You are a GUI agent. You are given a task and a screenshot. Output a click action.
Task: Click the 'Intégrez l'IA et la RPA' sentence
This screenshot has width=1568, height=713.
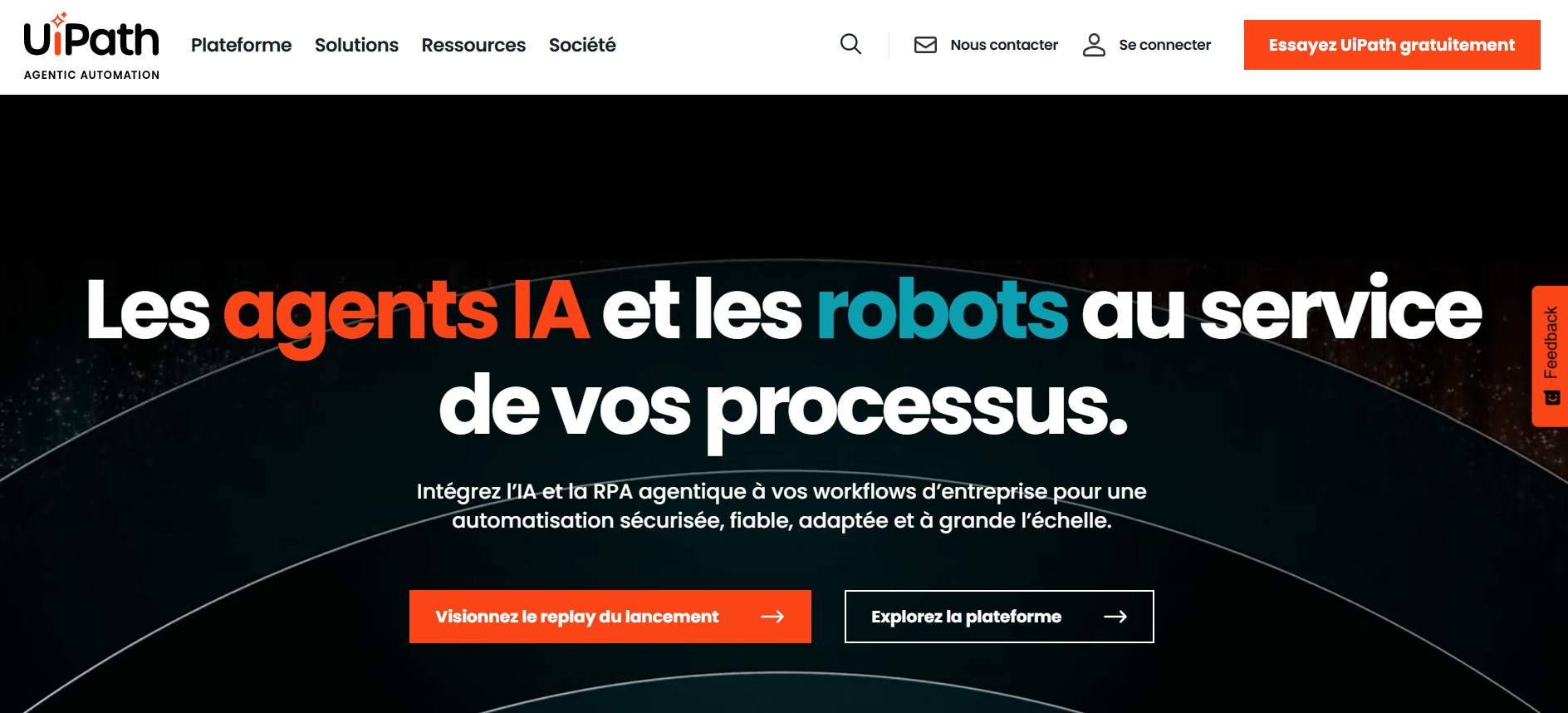781,492
